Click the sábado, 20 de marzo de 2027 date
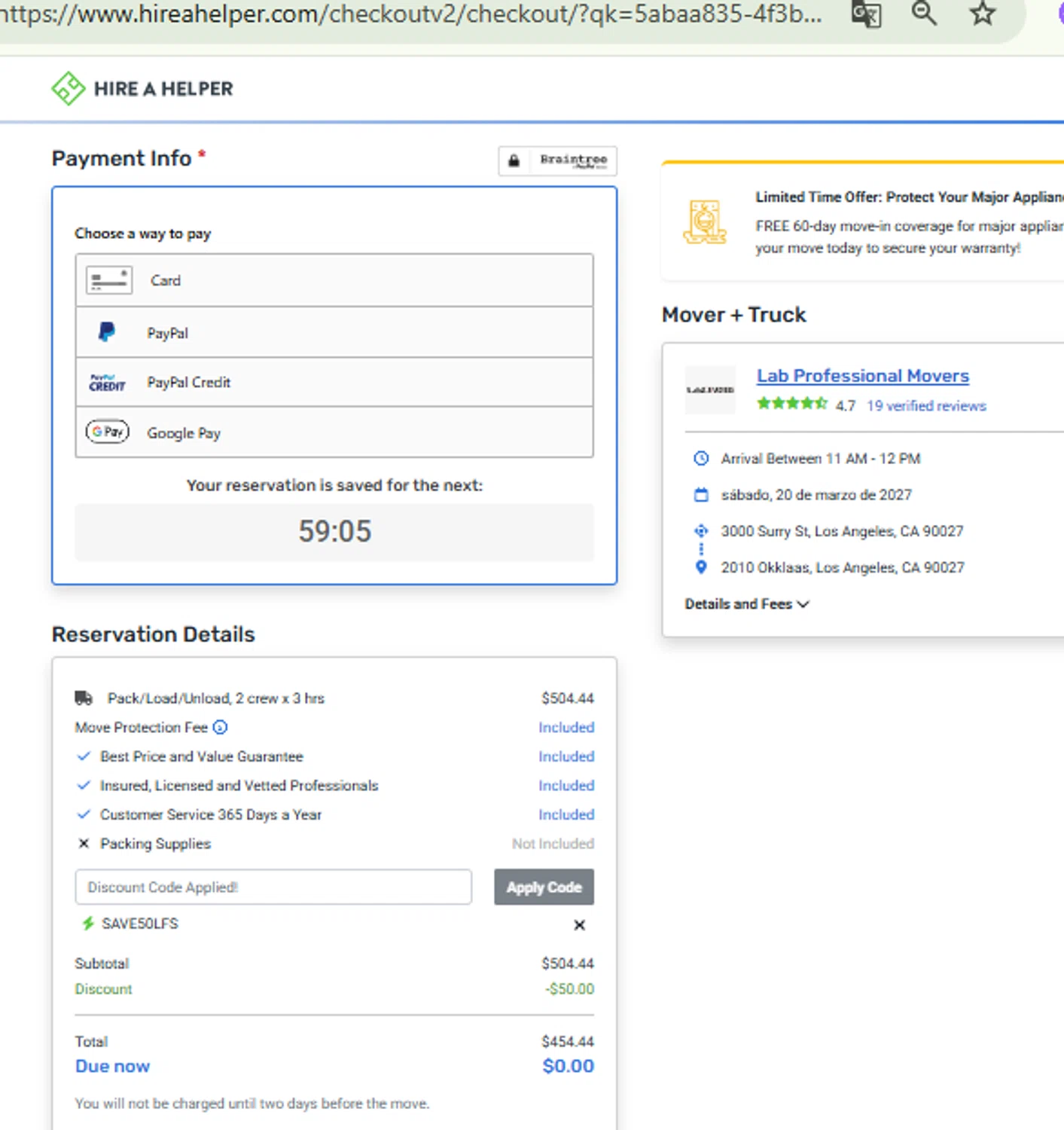 [x=816, y=495]
